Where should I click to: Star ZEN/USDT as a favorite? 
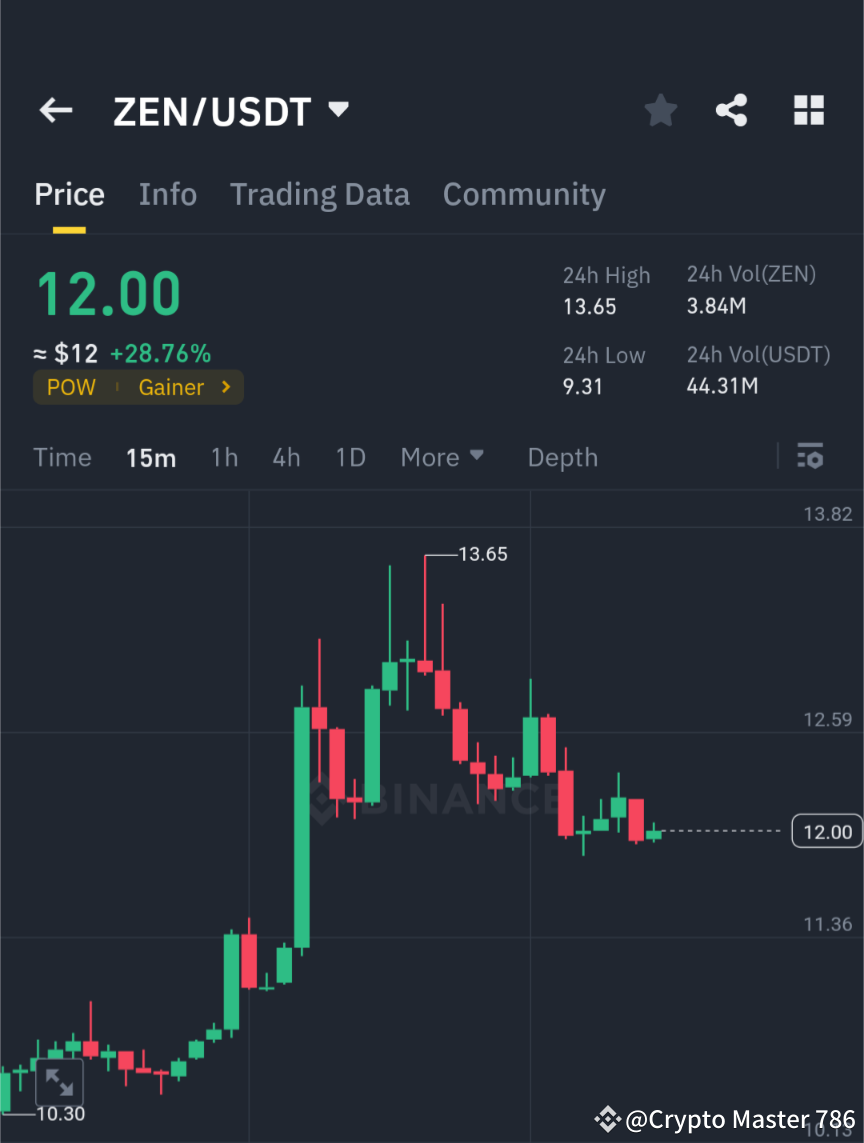pyautogui.click(x=660, y=110)
